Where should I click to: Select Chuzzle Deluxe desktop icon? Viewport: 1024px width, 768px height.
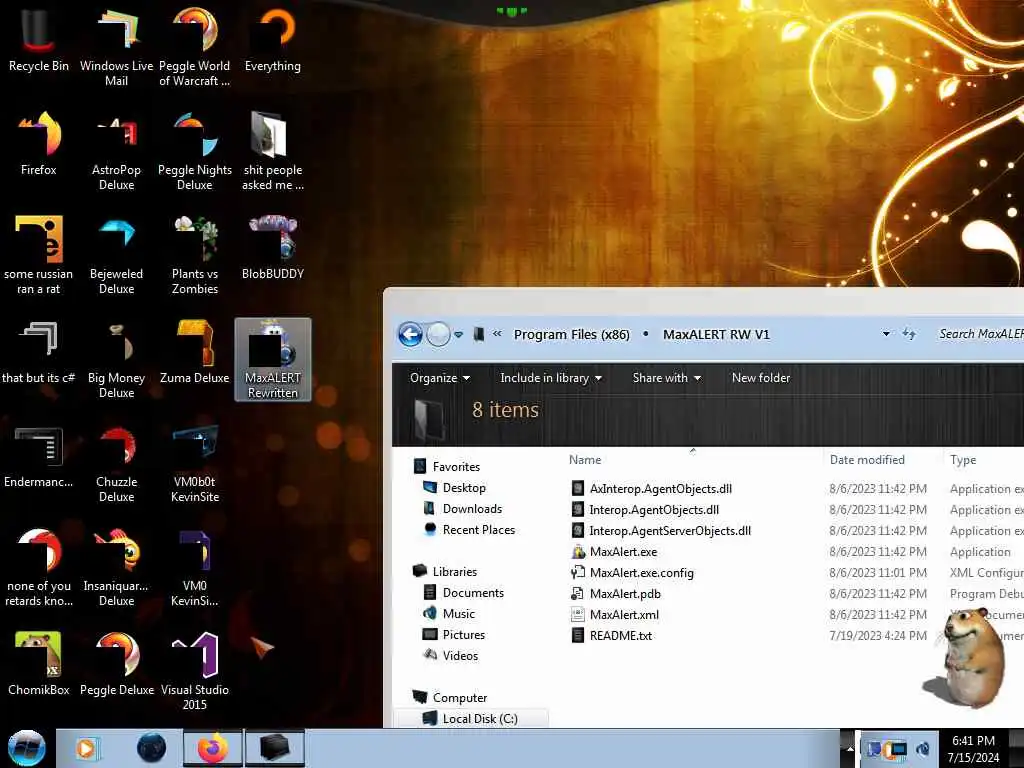[116, 463]
